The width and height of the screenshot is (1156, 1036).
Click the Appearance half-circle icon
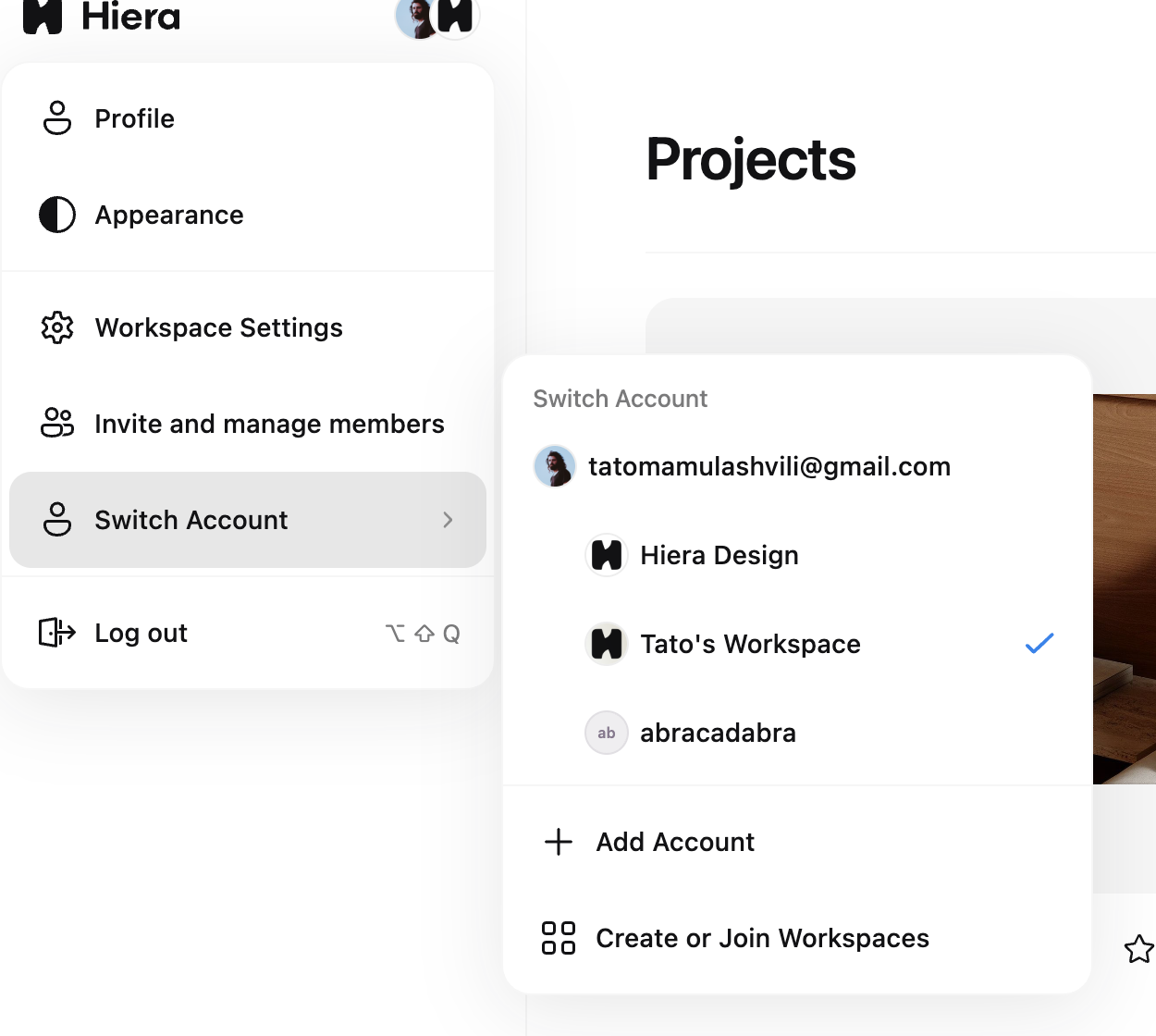pyautogui.click(x=57, y=215)
